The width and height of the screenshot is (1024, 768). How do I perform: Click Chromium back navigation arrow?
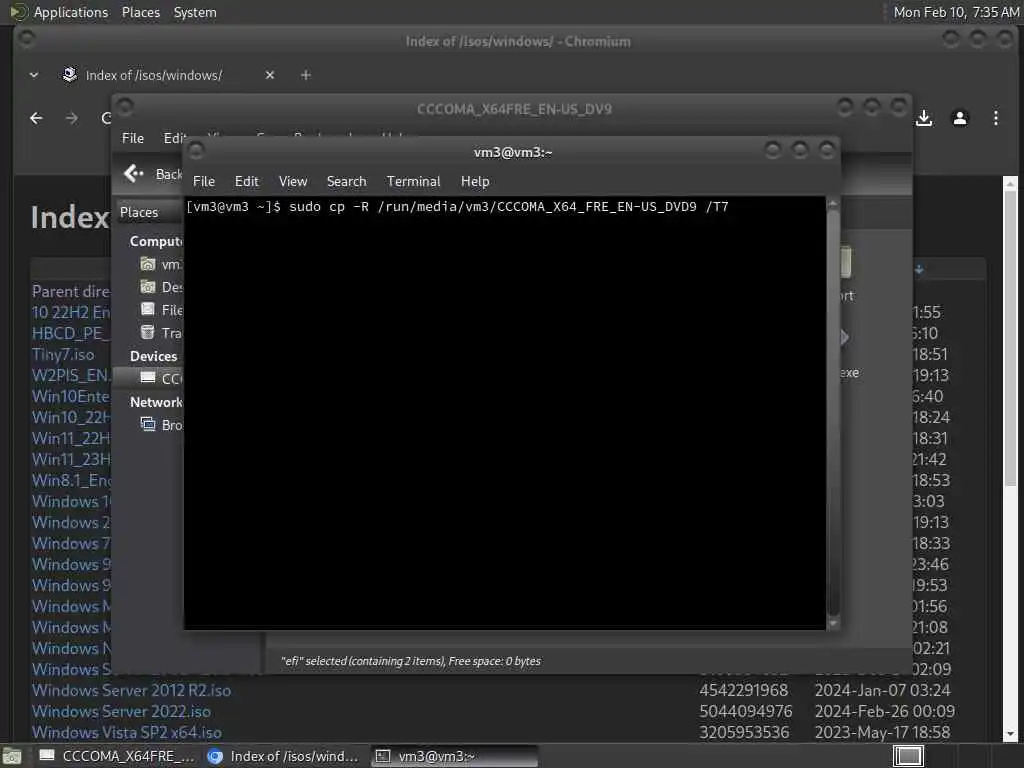tap(37, 118)
